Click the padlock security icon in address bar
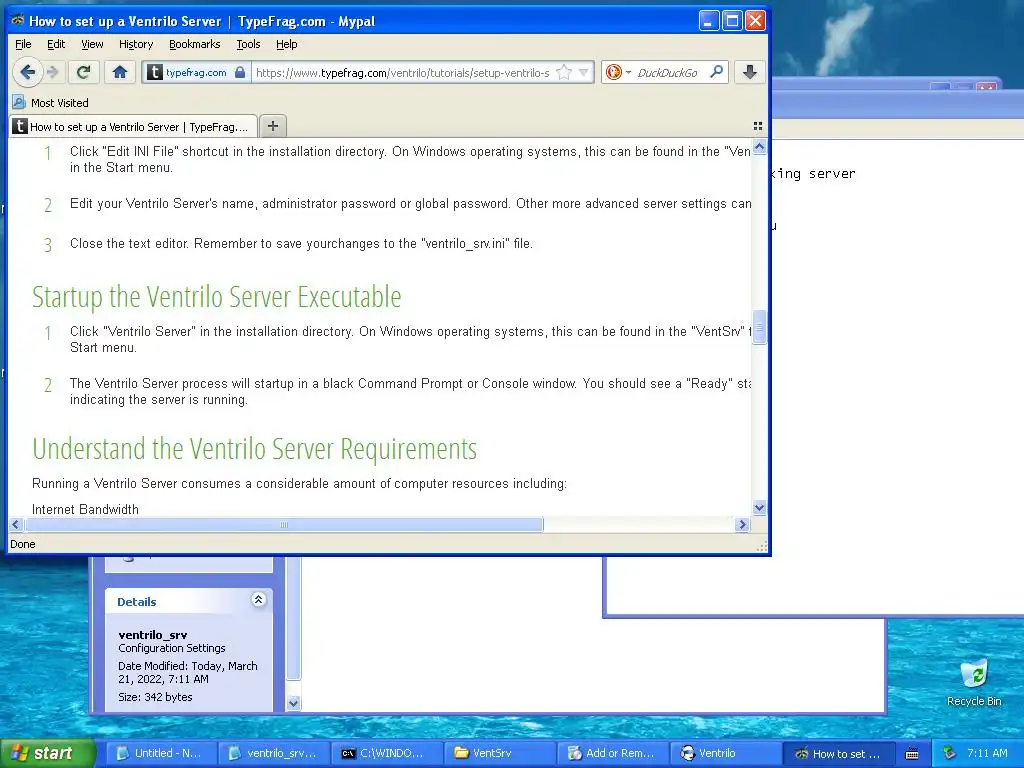The height and width of the screenshot is (768, 1024). pyautogui.click(x=240, y=72)
